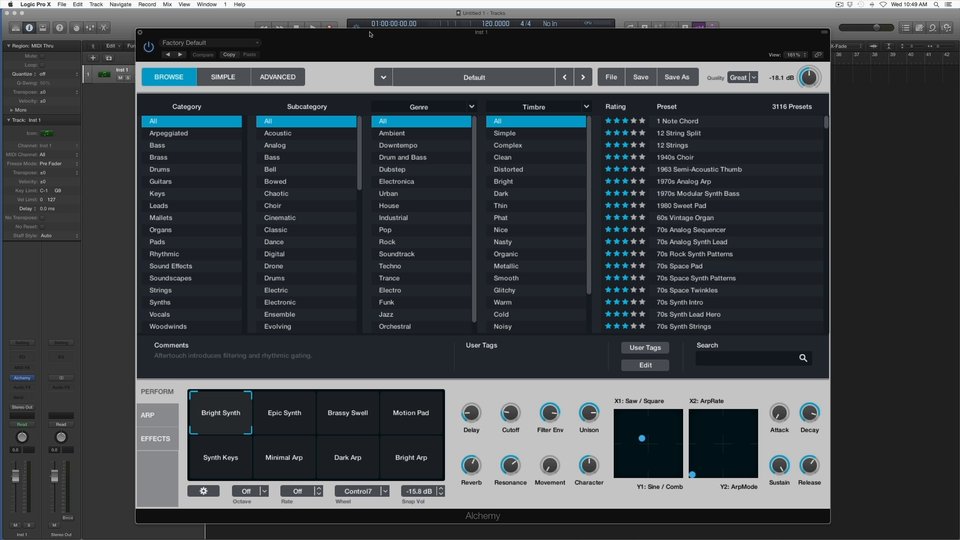
Task: Select the EFFECTS section tab
Action: (157, 439)
